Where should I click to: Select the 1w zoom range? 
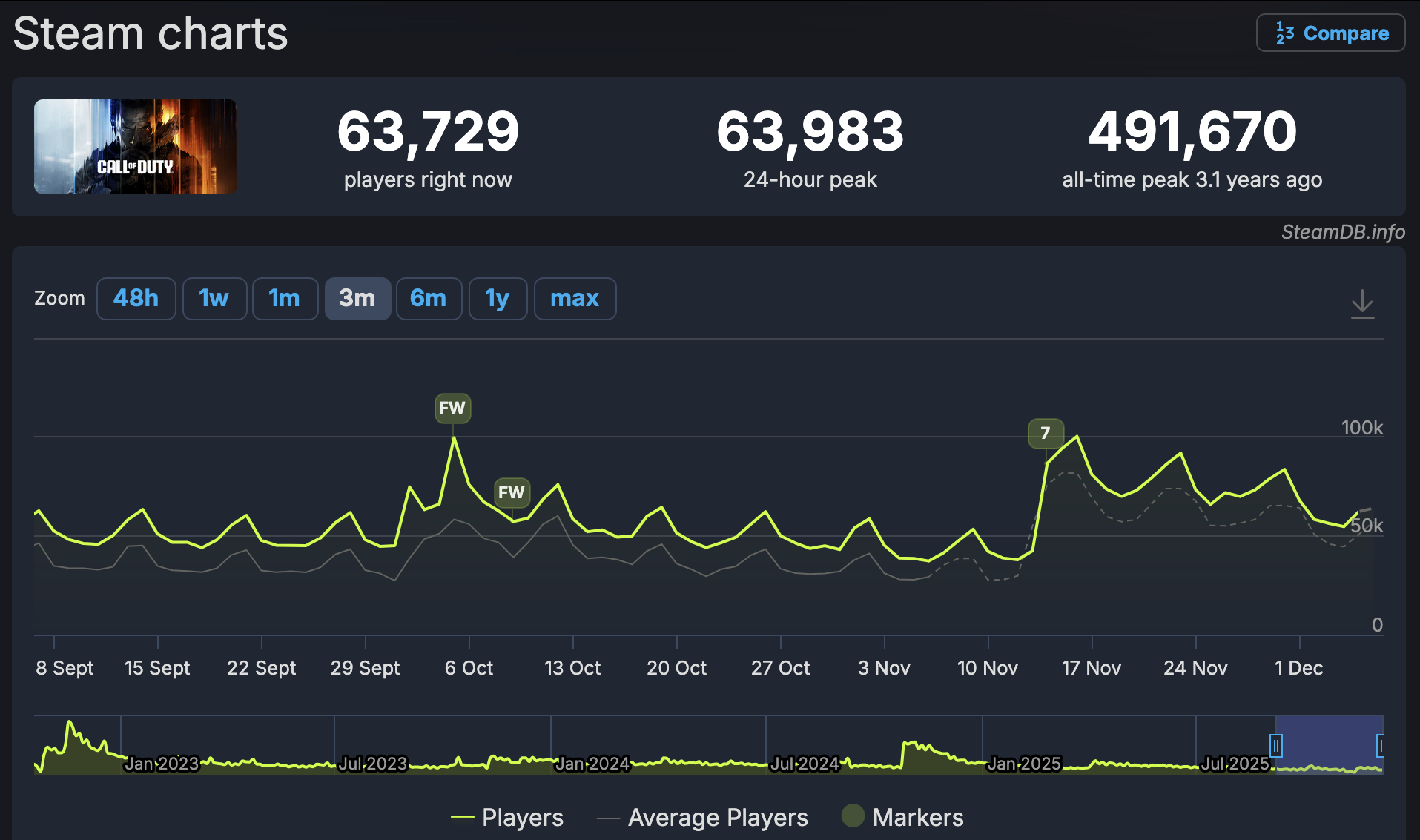tap(214, 299)
